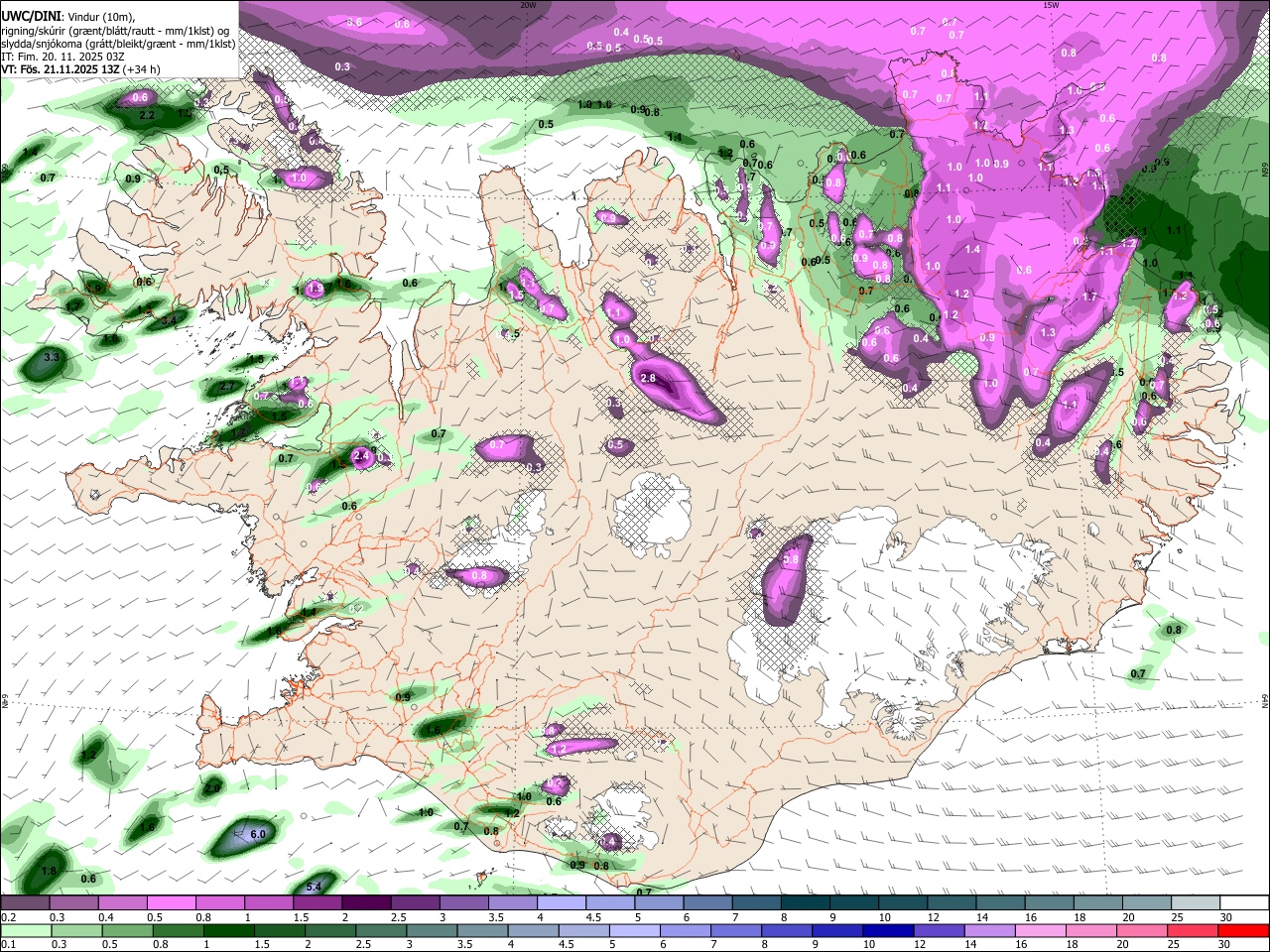The height and width of the screenshot is (952, 1270).
Task: Click the '15W' longitude label on top edge
Action: click(x=1051, y=5)
